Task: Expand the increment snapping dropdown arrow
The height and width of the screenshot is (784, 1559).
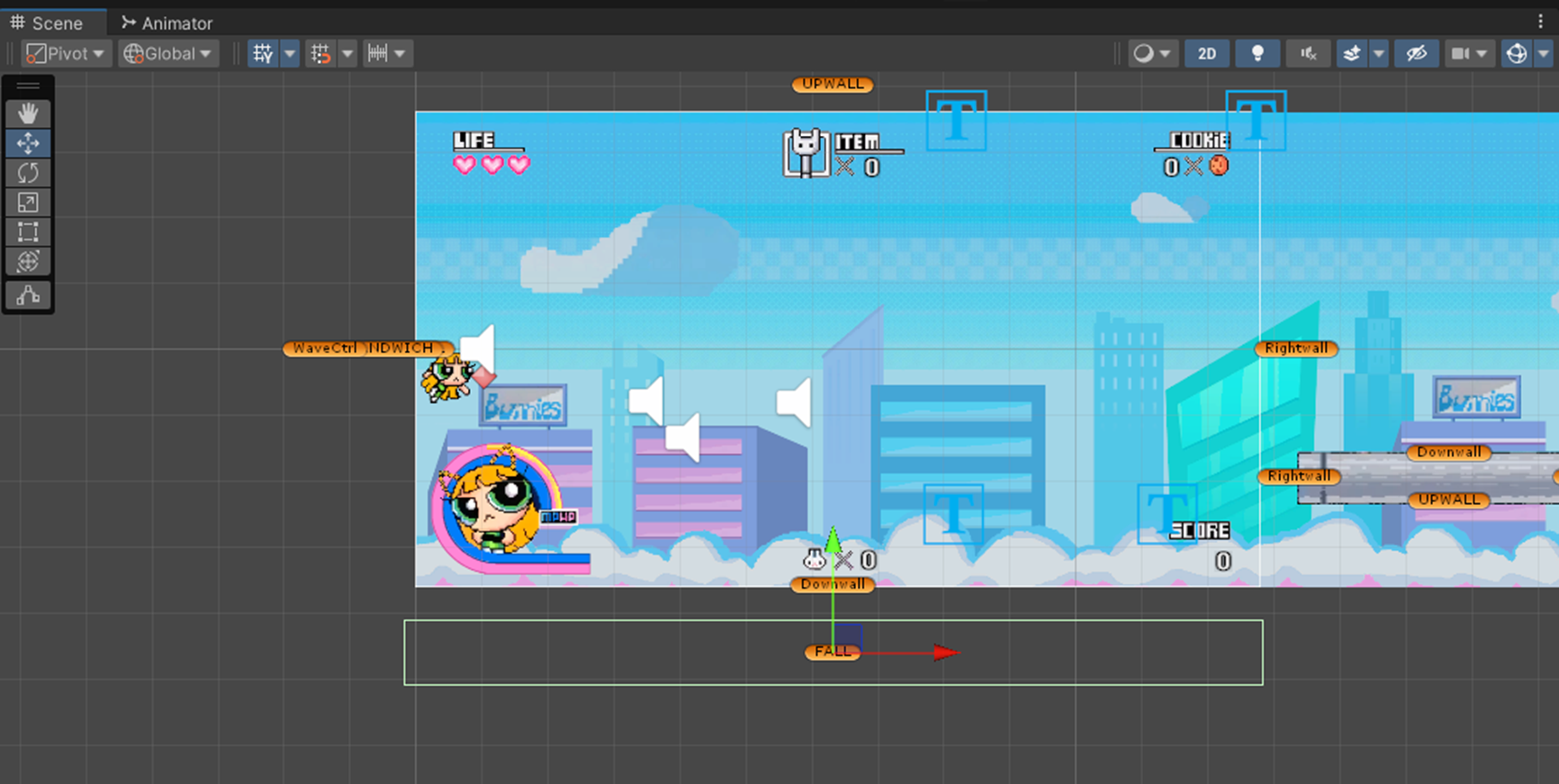Action: (x=400, y=54)
